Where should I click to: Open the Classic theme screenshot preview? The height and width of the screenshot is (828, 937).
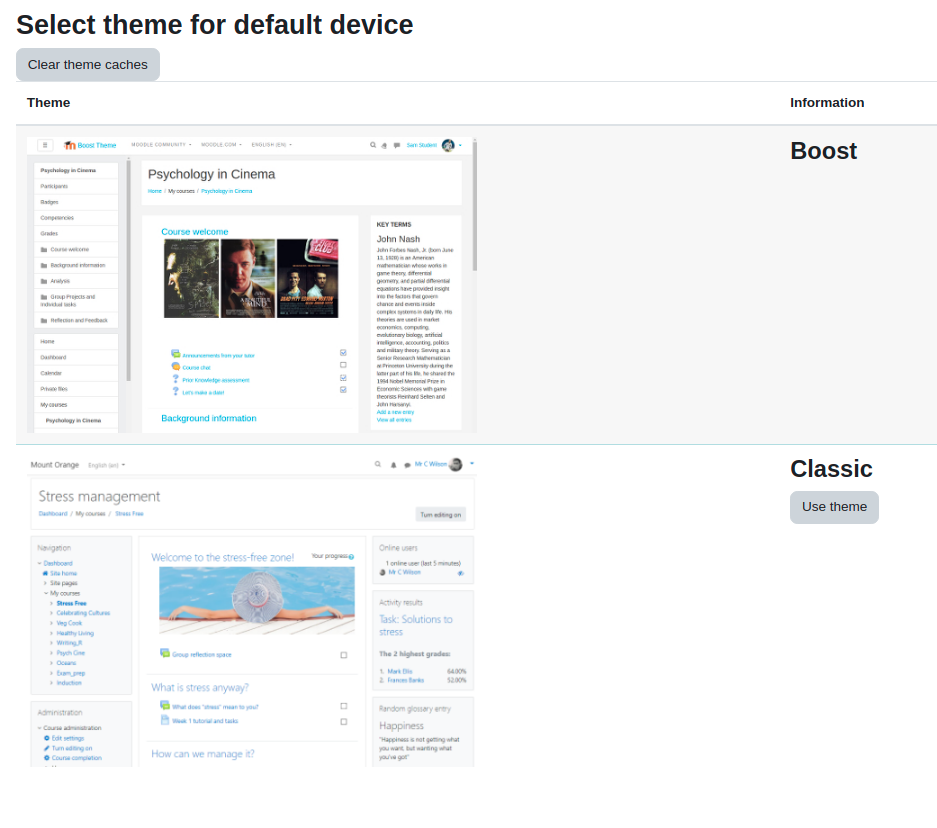(252, 611)
